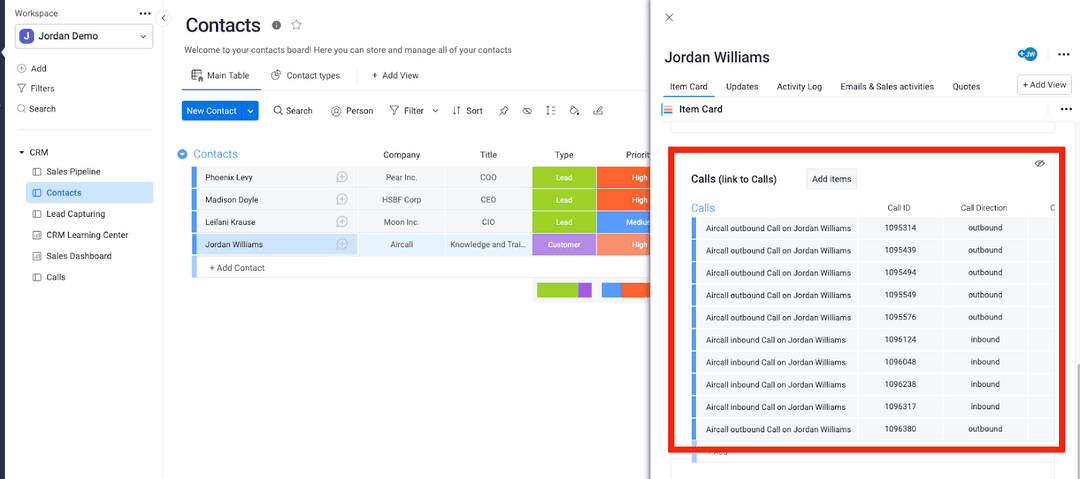Star the Contacts board as favorite

[296, 25]
